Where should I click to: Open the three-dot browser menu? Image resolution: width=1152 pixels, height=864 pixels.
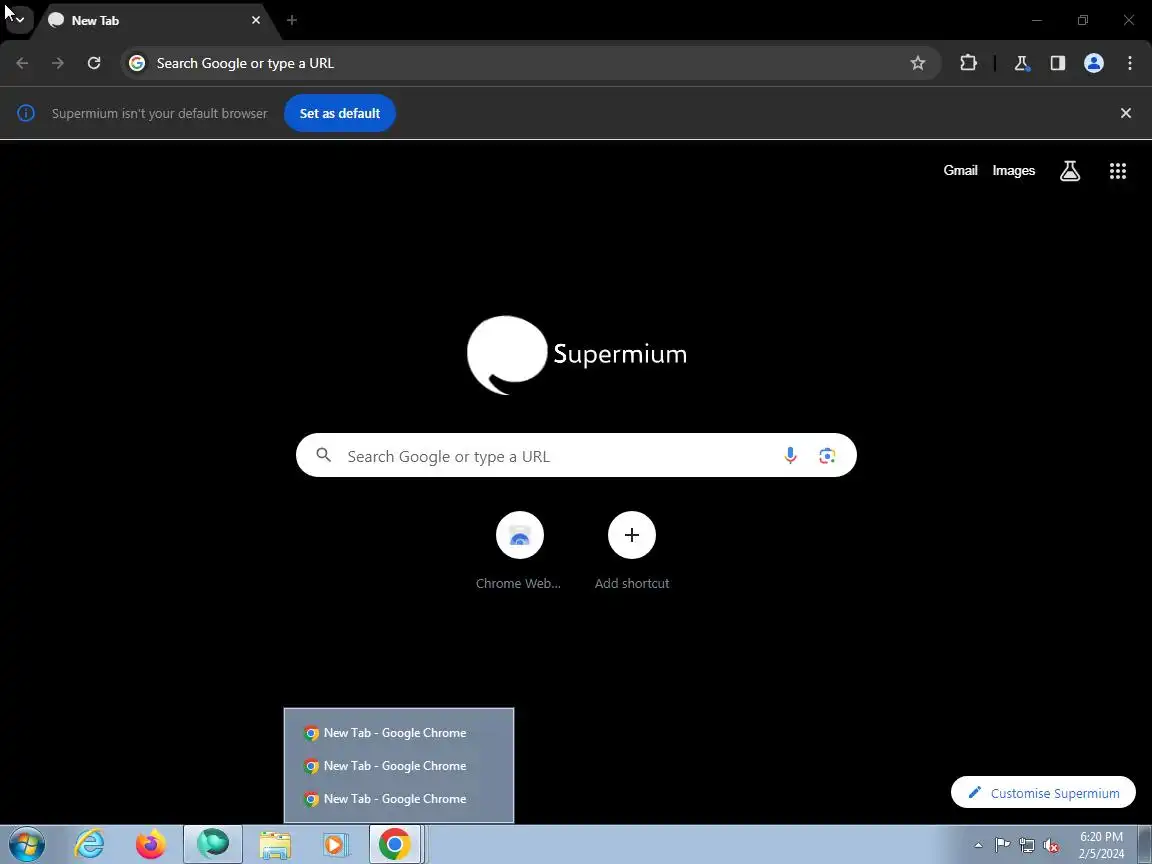tap(1130, 63)
